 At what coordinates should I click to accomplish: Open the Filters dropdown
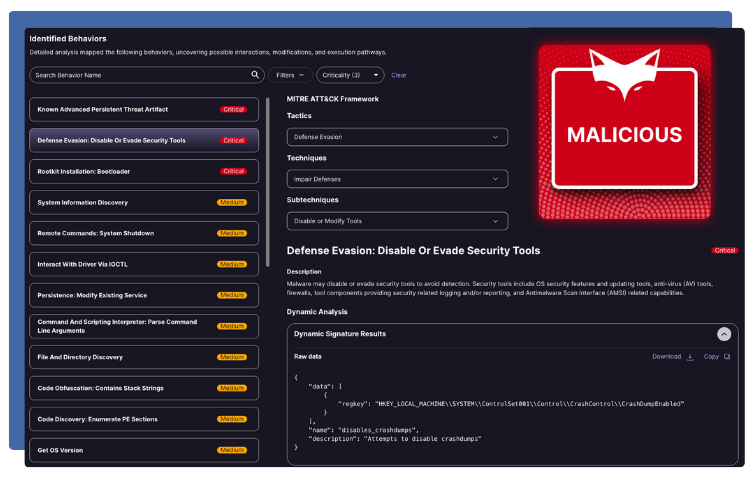point(290,75)
